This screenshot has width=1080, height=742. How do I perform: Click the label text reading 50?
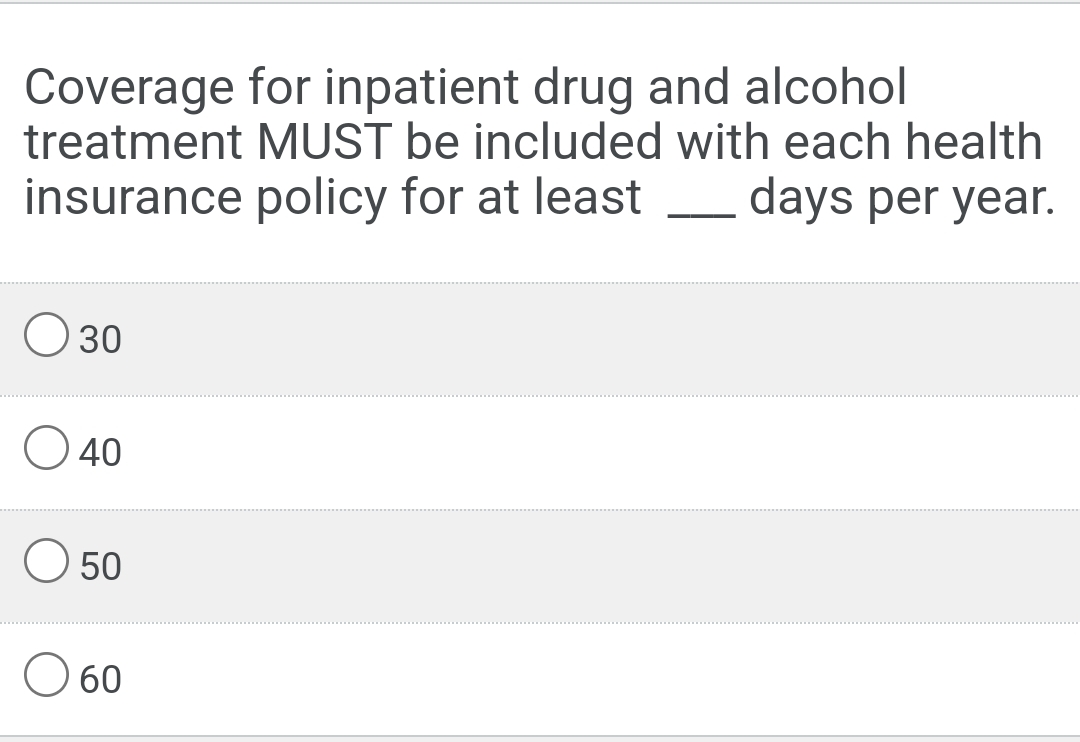100,566
